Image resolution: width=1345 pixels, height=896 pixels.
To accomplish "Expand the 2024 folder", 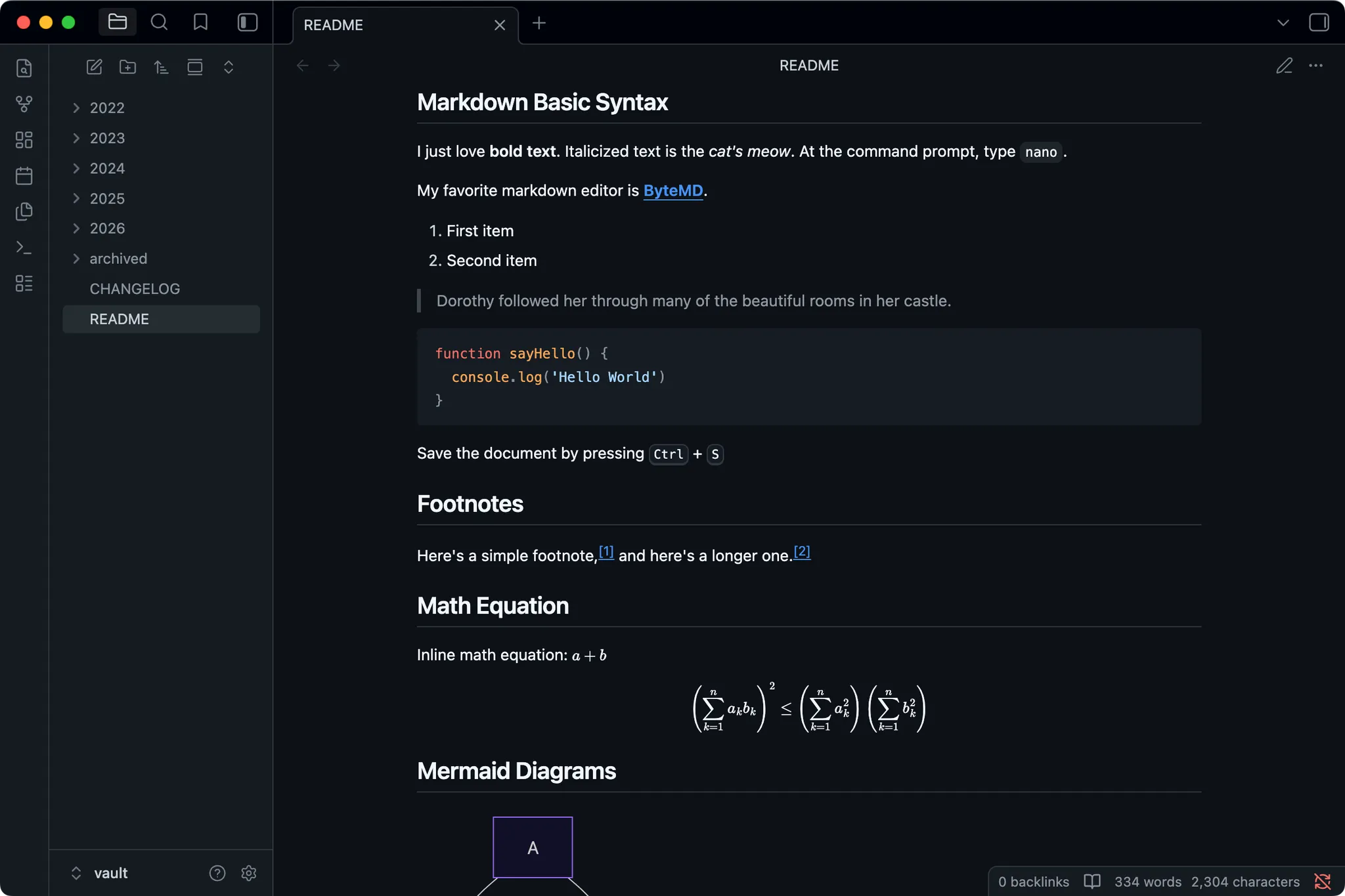I will pyautogui.click(x=162, y=168).
